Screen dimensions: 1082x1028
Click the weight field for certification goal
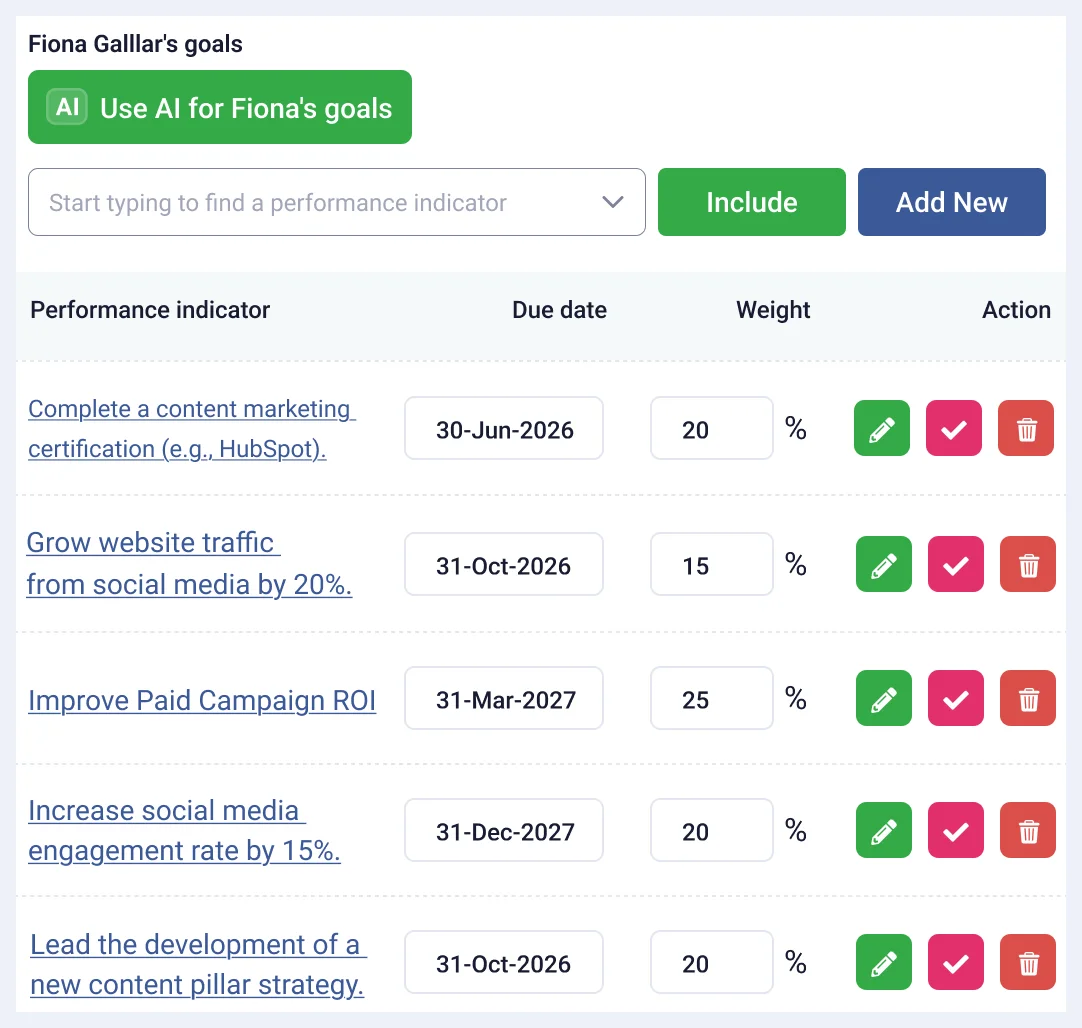pos(711,428)
